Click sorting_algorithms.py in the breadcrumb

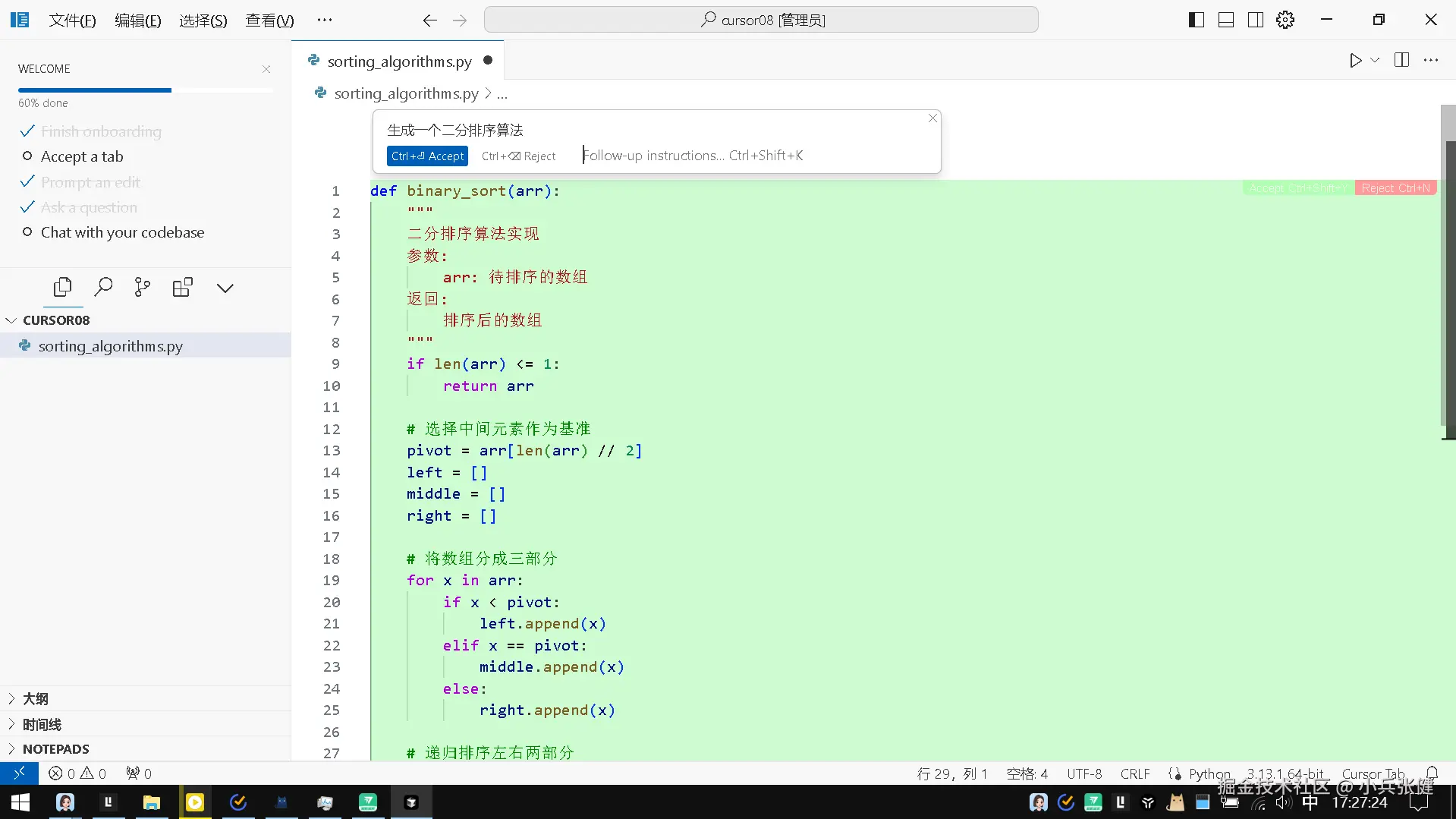pos(406,93)
